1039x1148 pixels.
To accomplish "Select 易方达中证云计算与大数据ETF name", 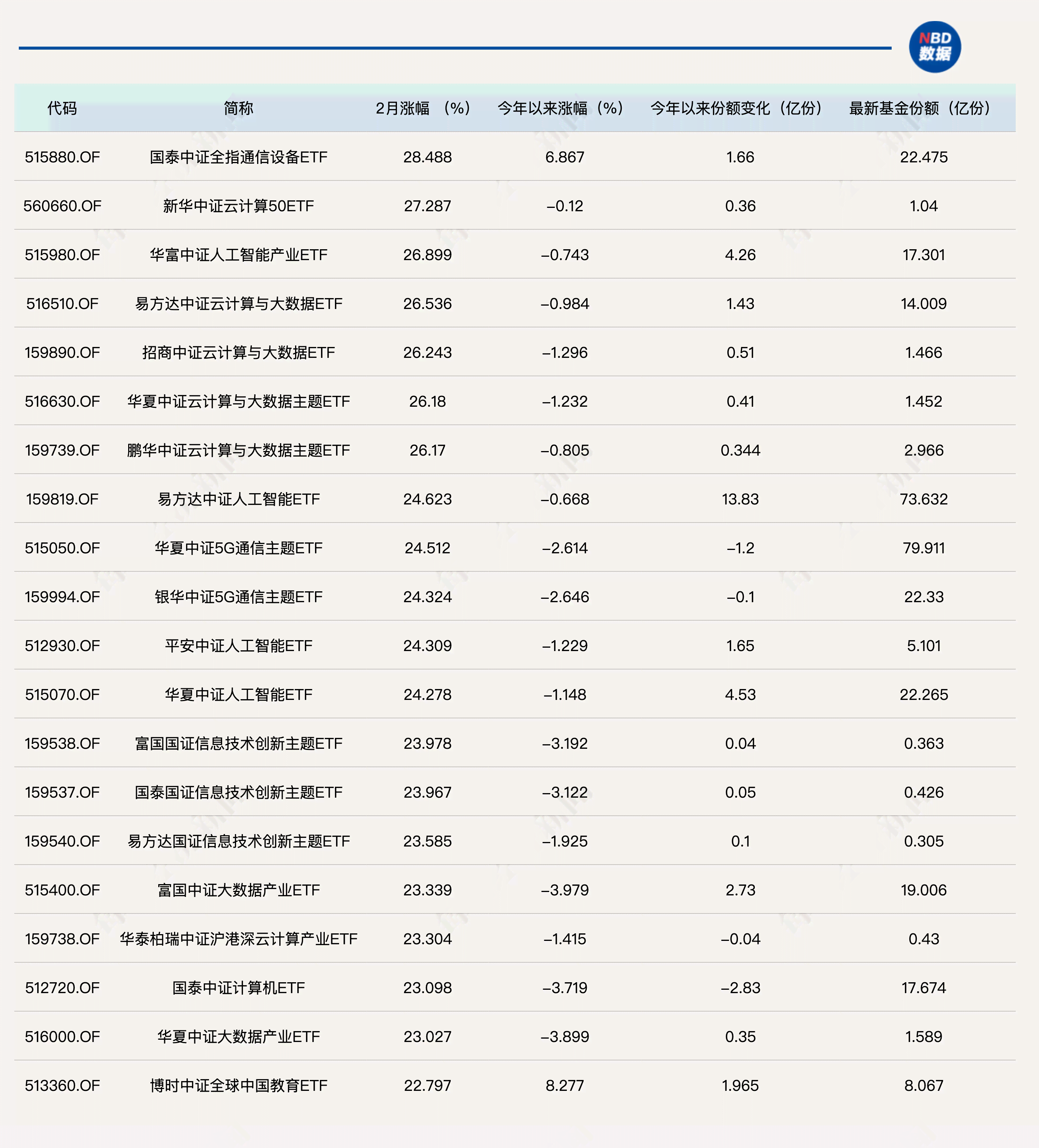I will tap(239, 303).
